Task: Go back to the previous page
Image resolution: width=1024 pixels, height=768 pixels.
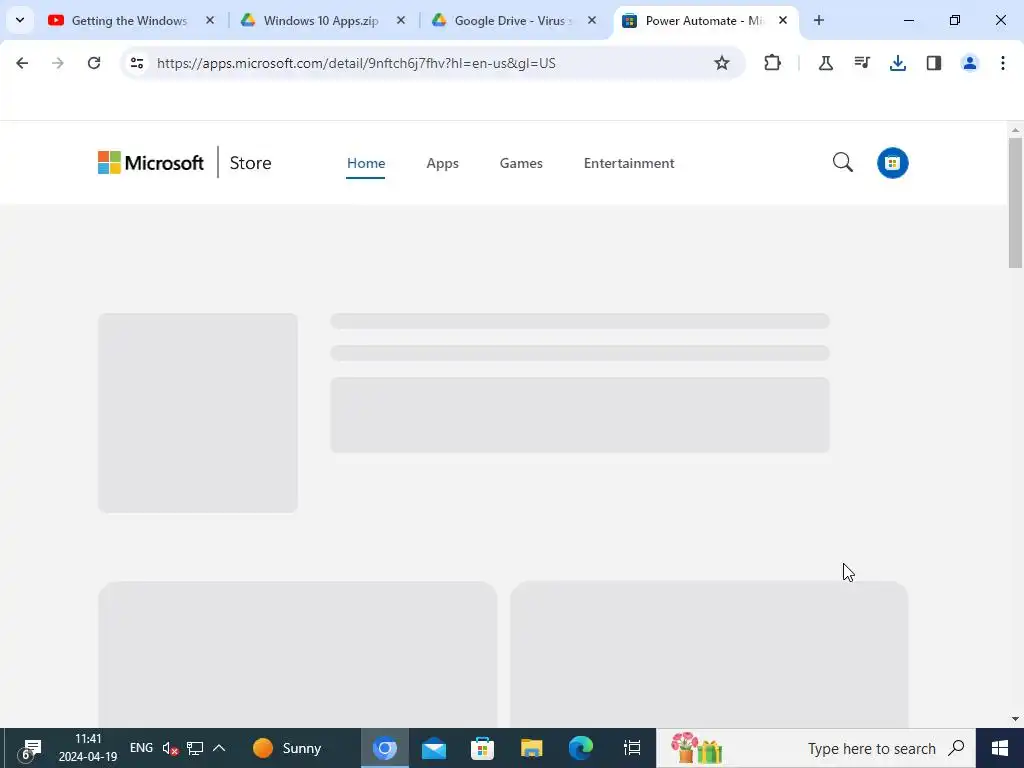Action: (22, 63)
